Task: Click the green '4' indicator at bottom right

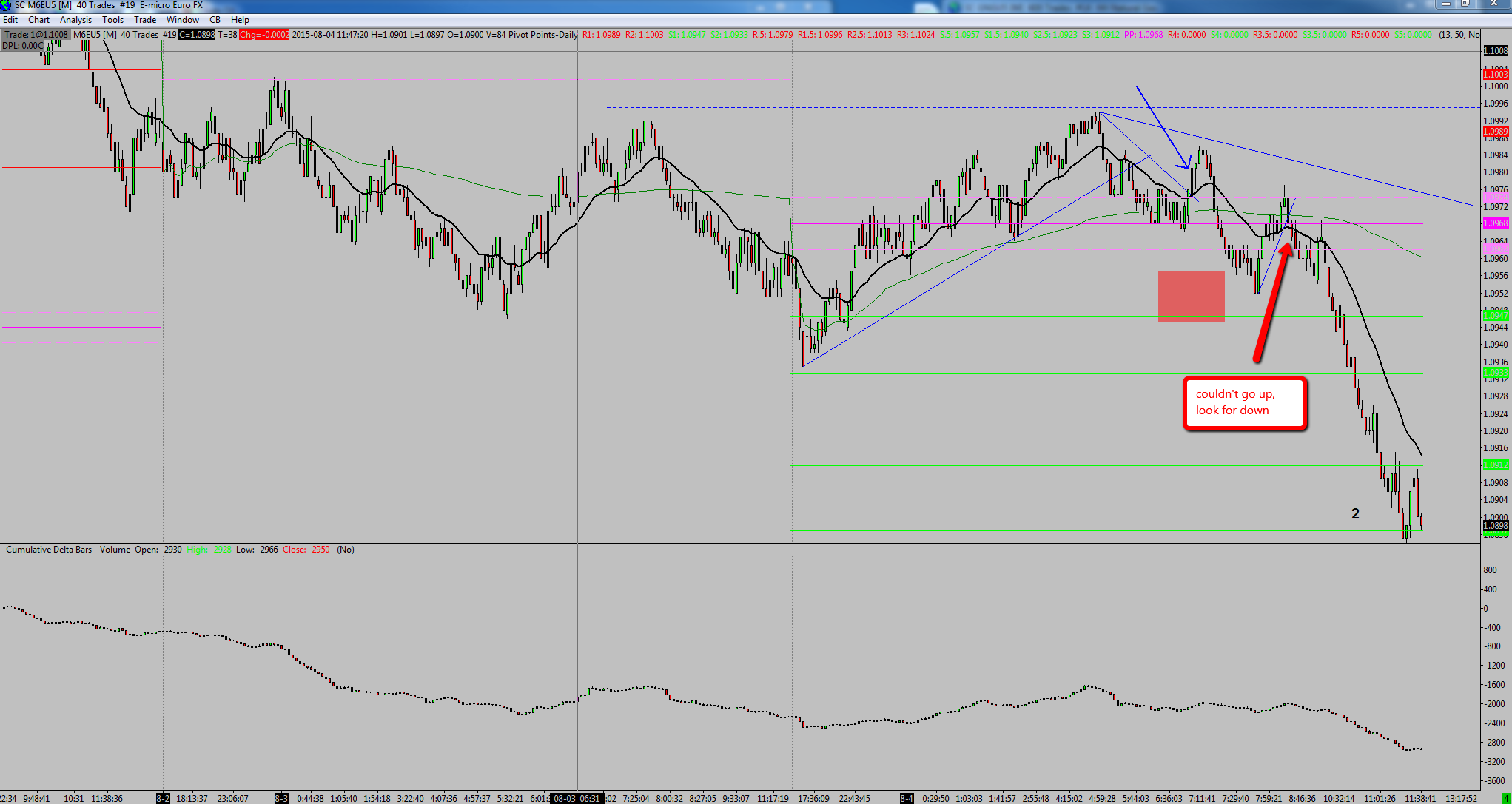Action: point(1505,799)
